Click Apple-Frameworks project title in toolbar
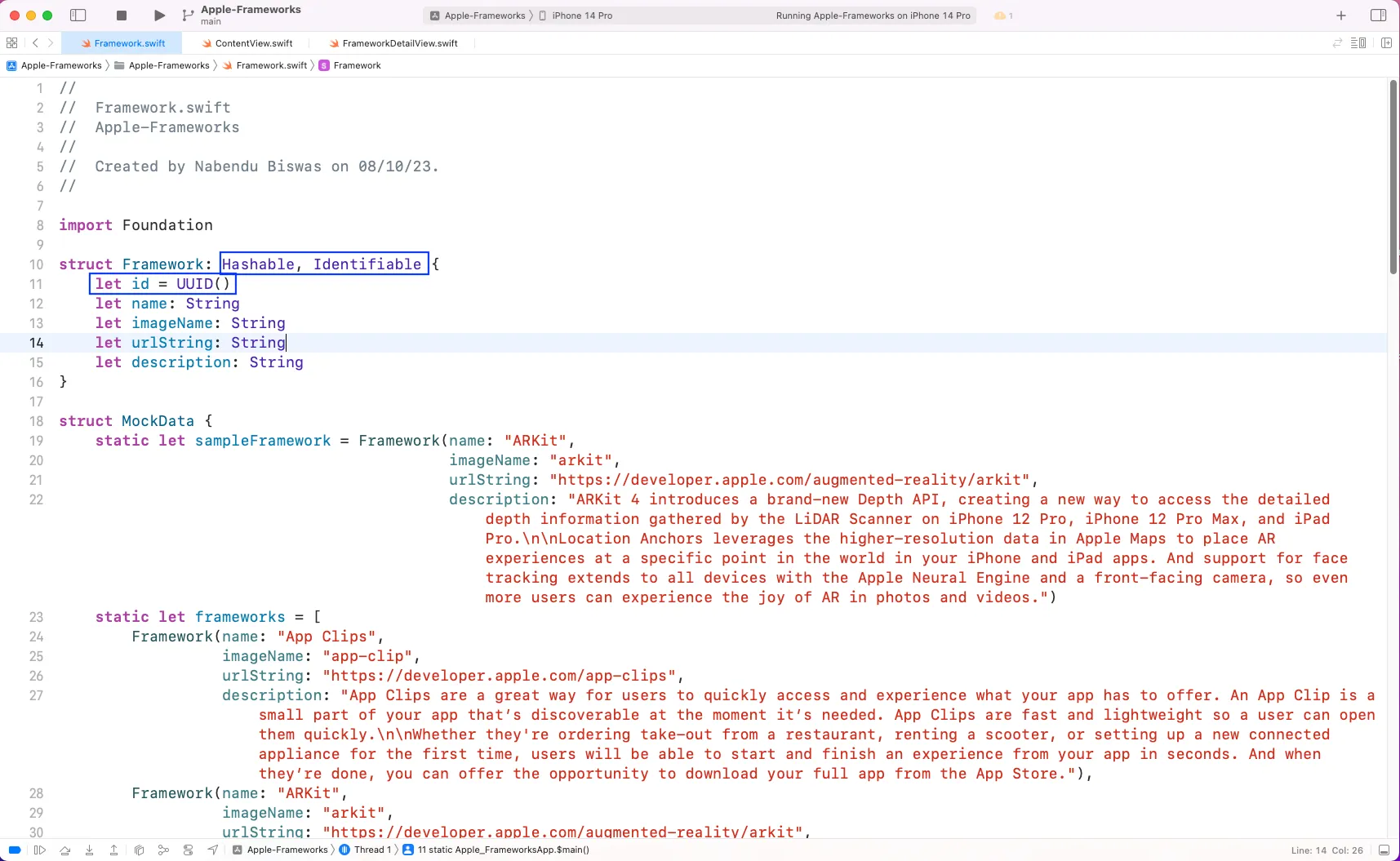 (x=251, y=10)
